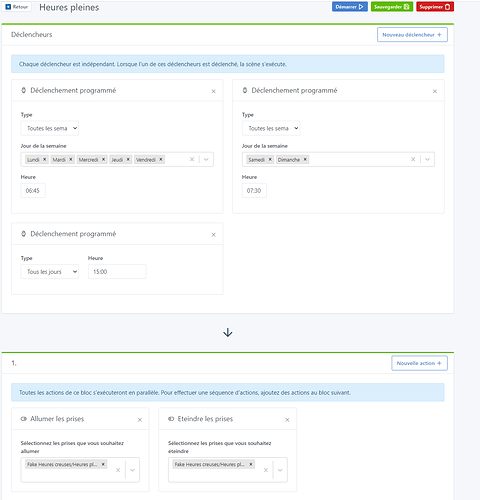Edit the 06:45 hour field
Screen dimensions: 480x500
33,191
